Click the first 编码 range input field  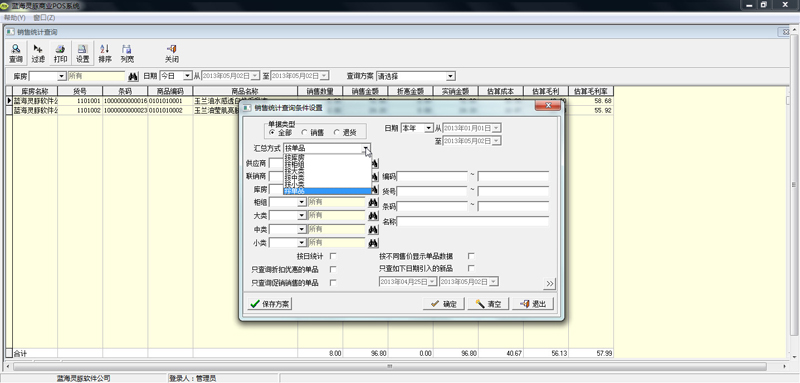pyautogui.click(x=432, y=176)
